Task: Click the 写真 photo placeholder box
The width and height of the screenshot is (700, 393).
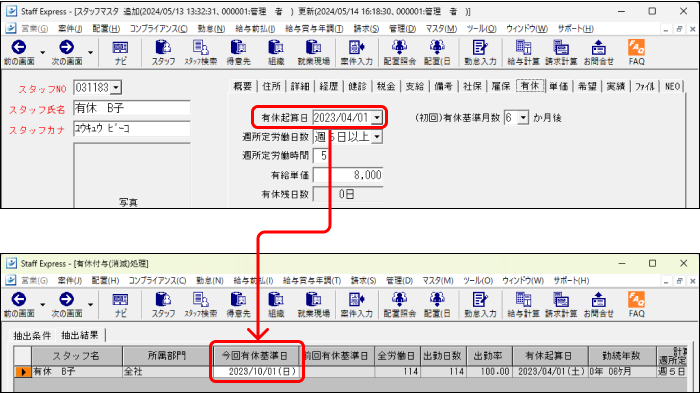Action: point(132,175)
